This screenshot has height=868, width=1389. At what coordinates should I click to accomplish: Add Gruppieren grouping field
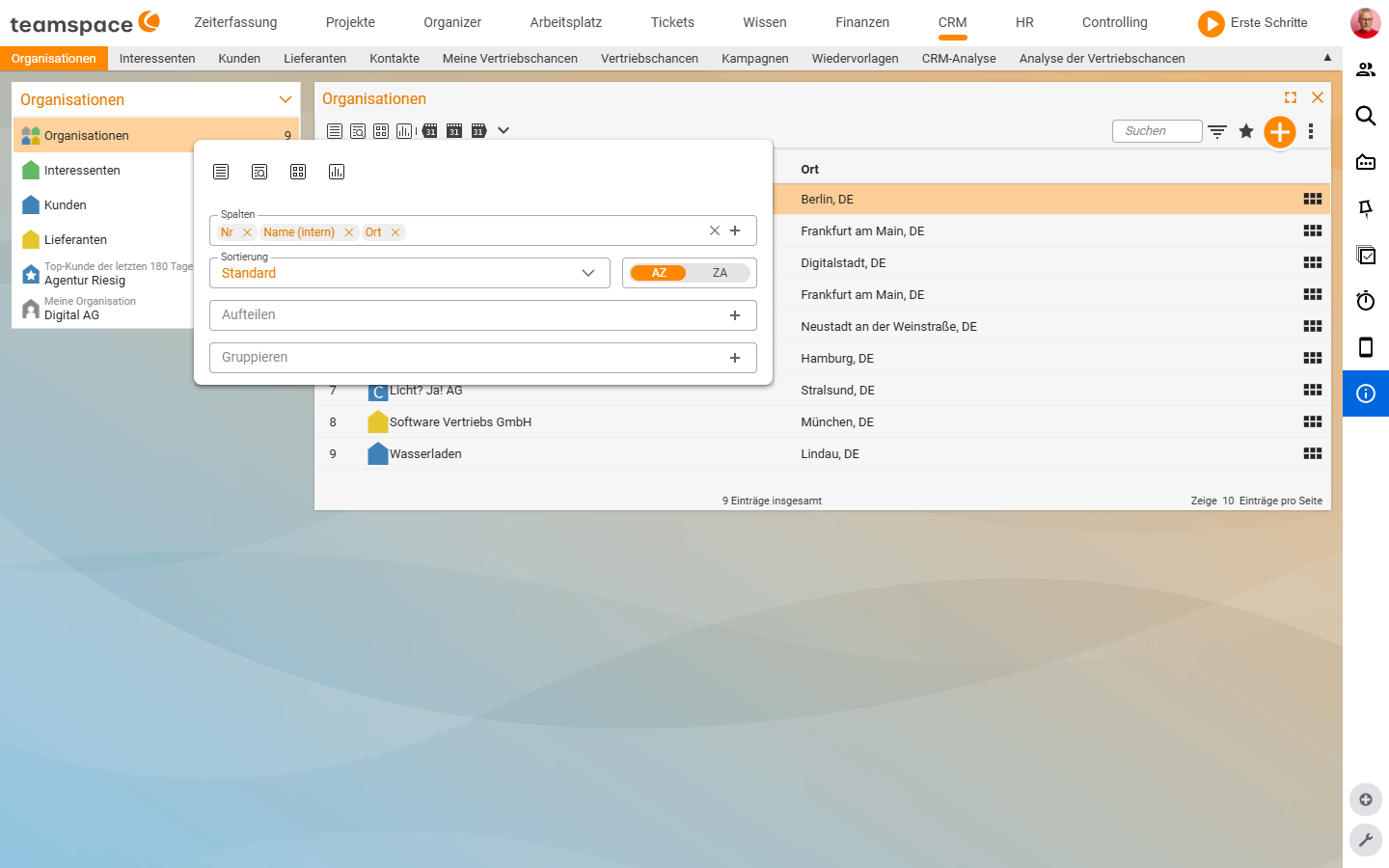pos(735,358)
